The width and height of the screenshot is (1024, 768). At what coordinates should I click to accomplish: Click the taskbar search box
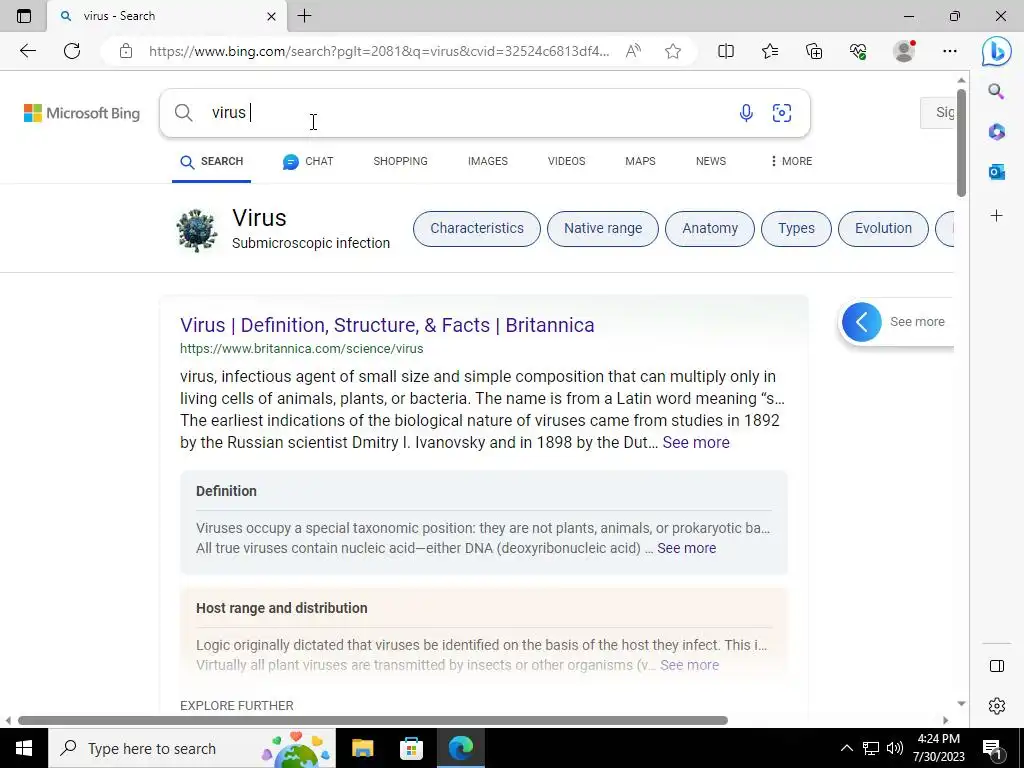191,748
